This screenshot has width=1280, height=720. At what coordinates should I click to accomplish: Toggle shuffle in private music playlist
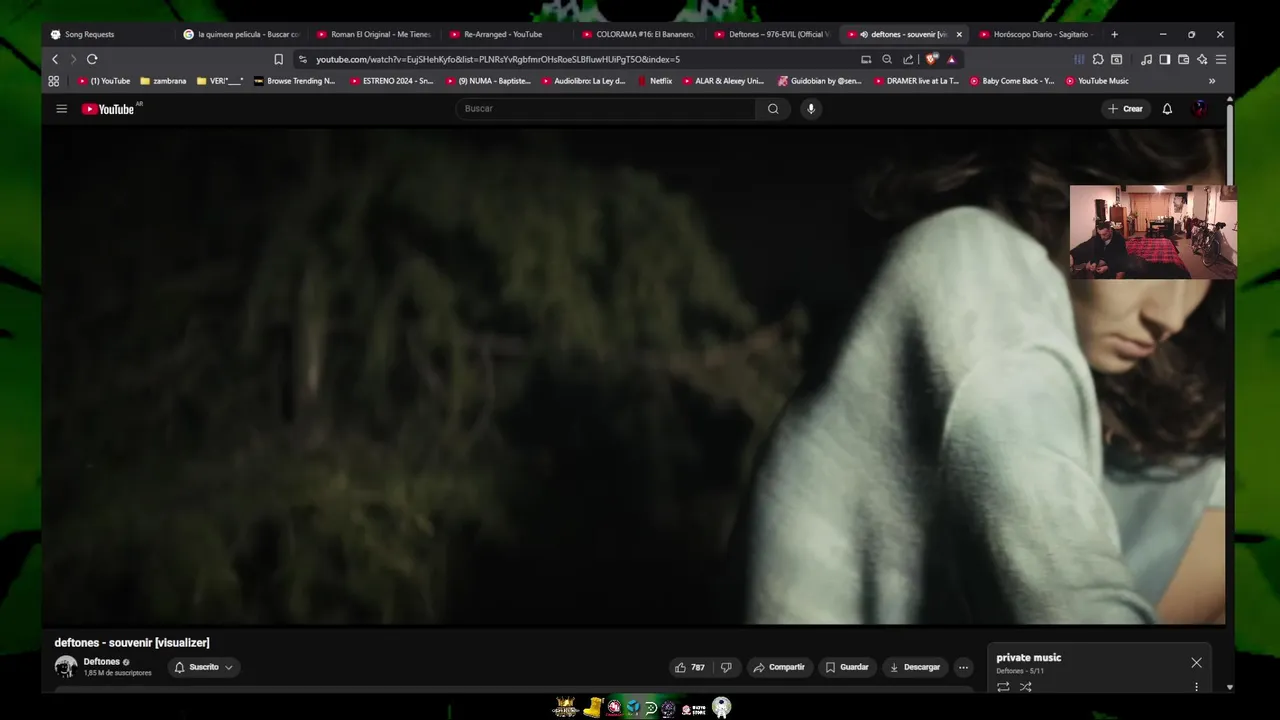[1025, 687]
